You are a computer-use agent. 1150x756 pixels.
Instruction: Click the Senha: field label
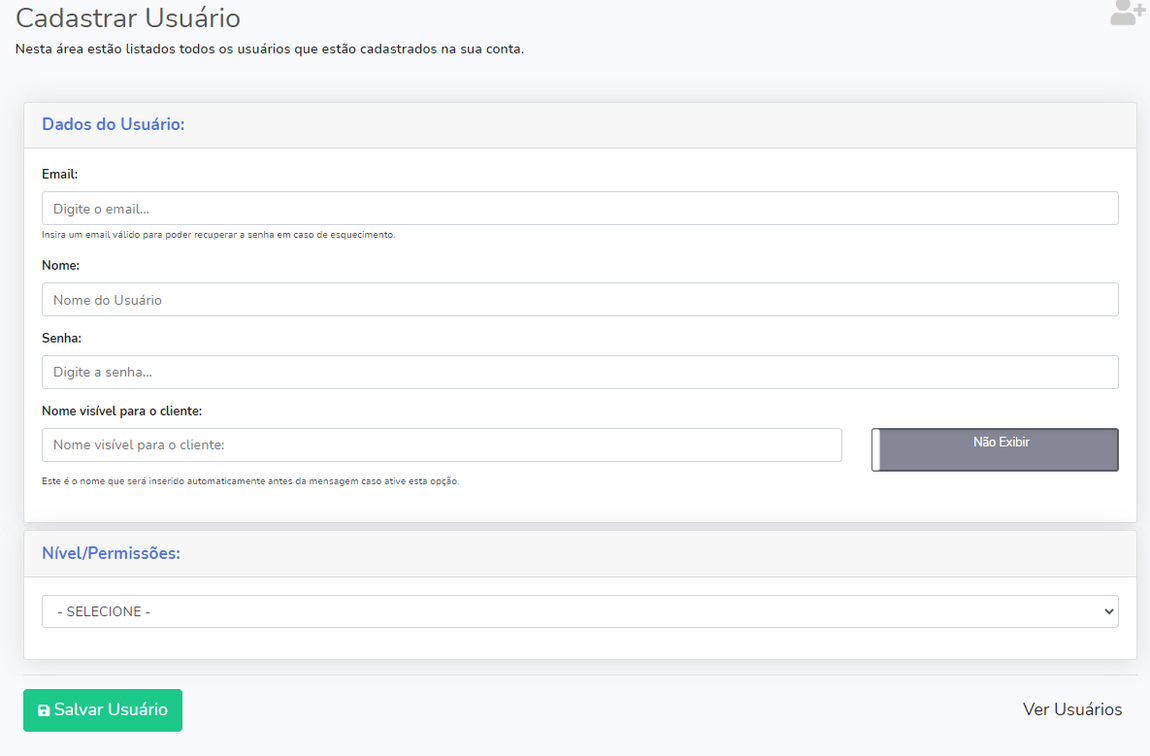(61, 338)
